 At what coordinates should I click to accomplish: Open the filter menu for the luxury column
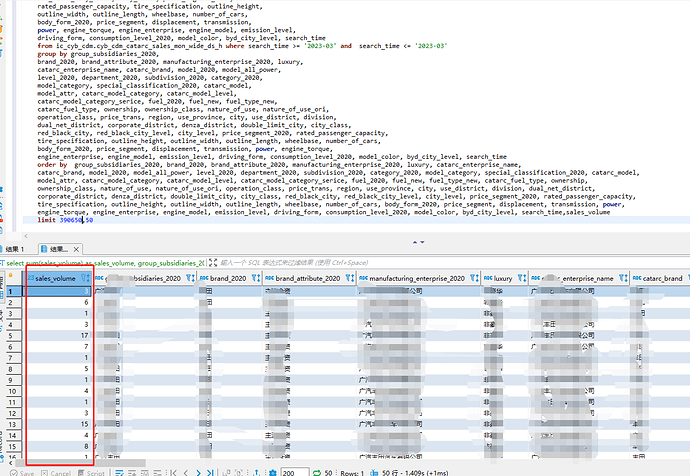coord(521,278)
